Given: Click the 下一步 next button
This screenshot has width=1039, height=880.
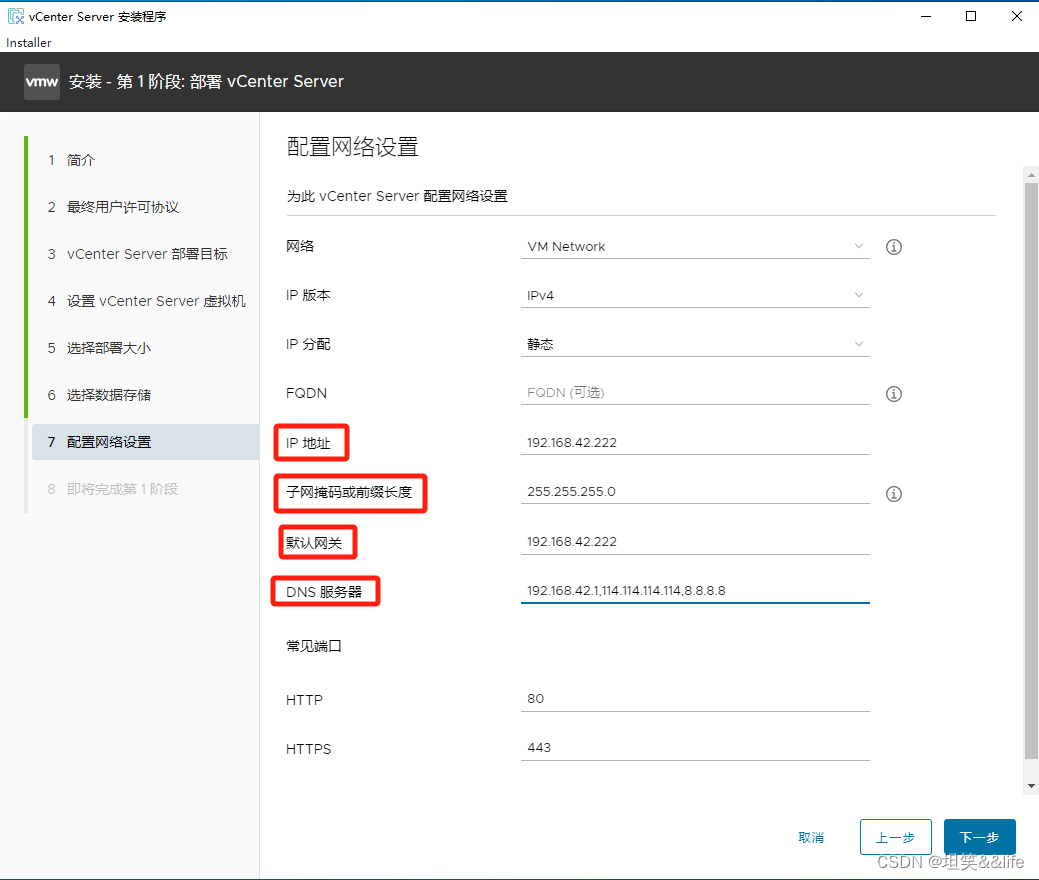Looking at the screenshot, I should (x=979, y=838).
